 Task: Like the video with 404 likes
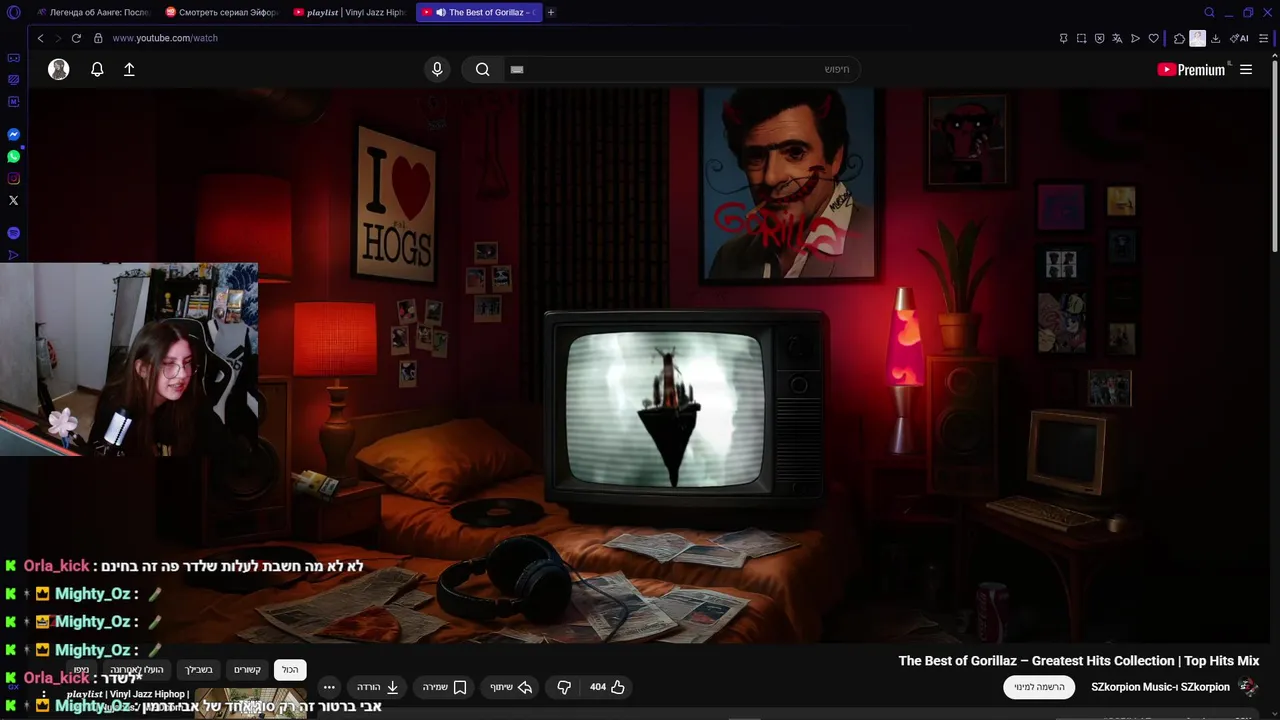pos(607,687)
